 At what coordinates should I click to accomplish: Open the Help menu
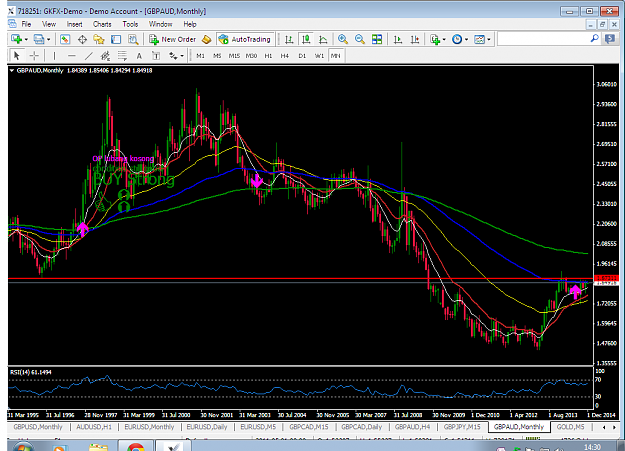(190, 24)
